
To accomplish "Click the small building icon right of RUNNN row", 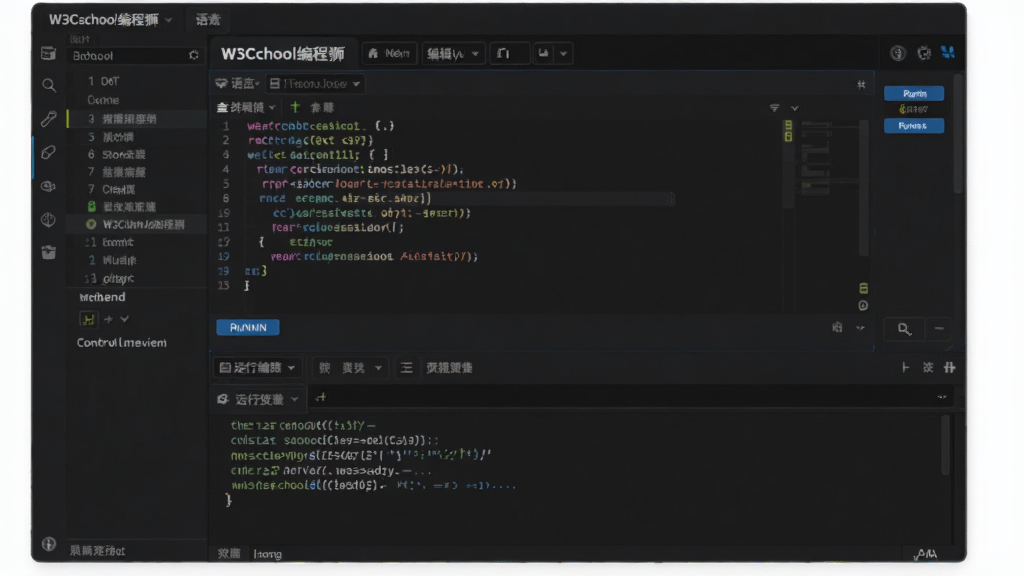I will pyautogui.click(x=837, y=327).
